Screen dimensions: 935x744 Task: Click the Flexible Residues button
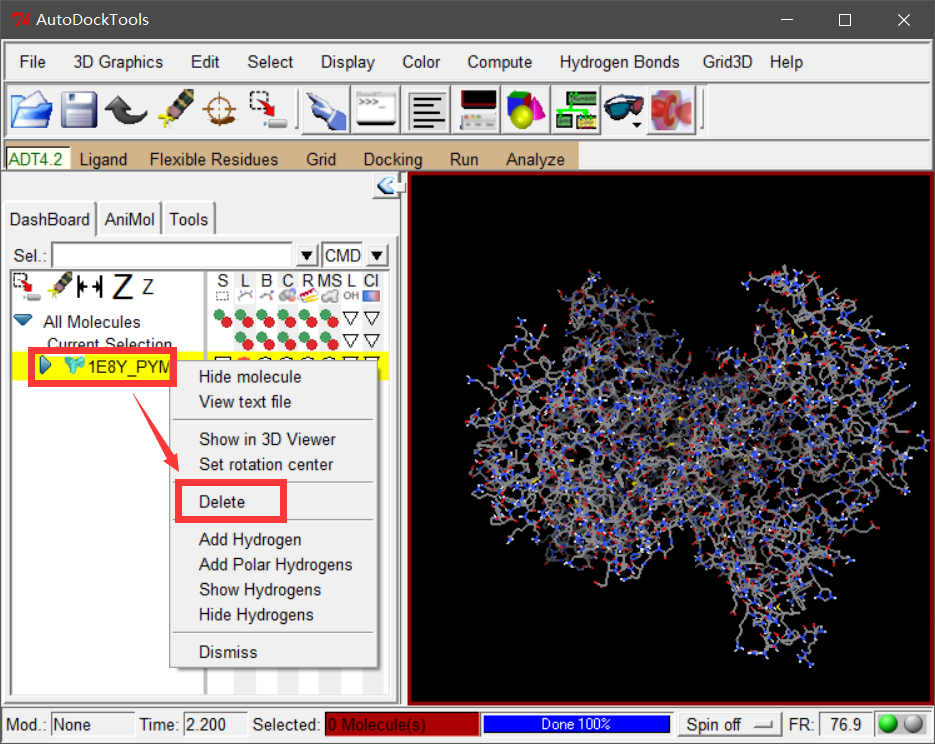[x=213, y=159]
